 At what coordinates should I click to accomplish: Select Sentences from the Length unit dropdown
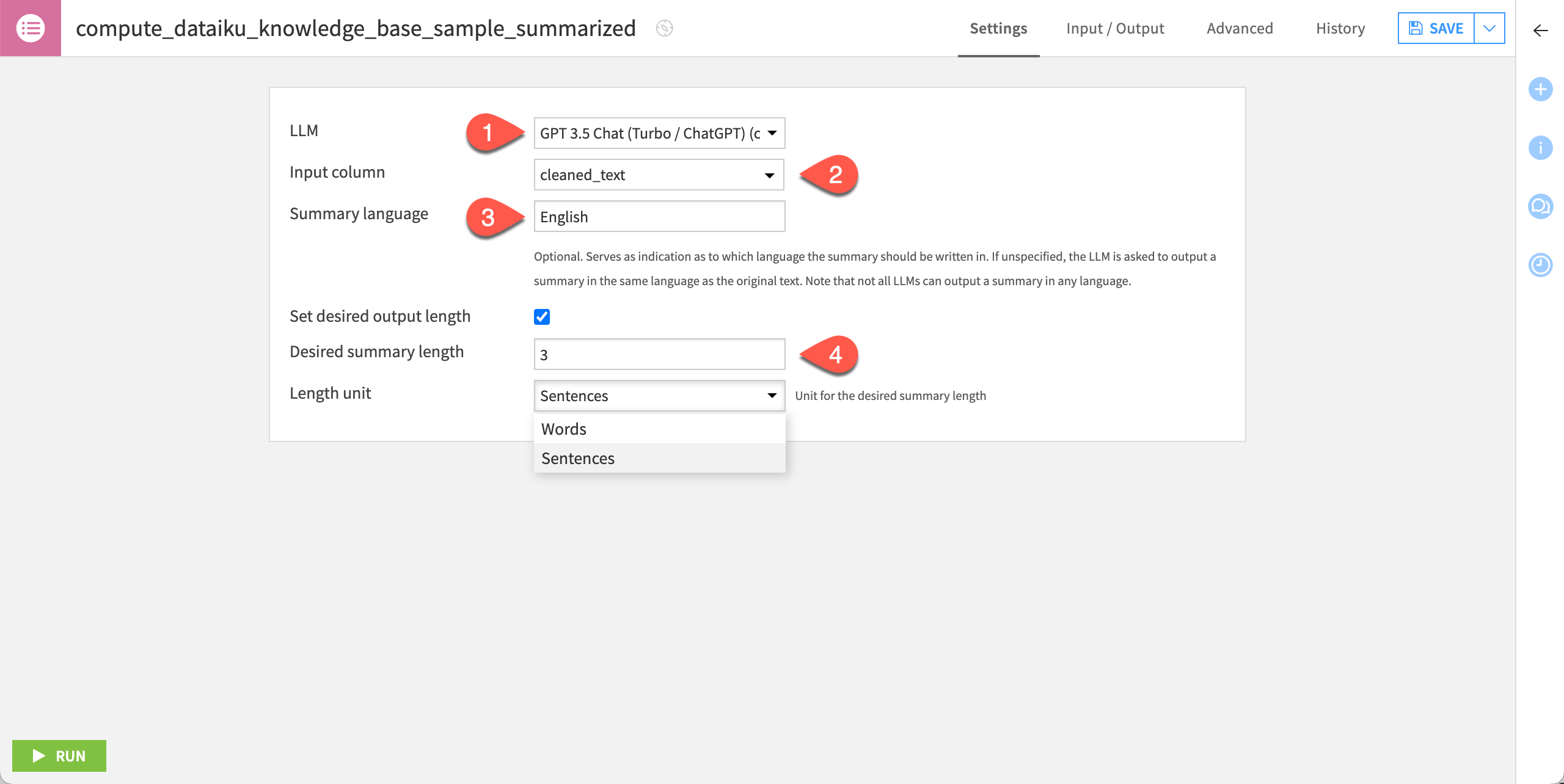pyautogui.click(x=577, y=458)
